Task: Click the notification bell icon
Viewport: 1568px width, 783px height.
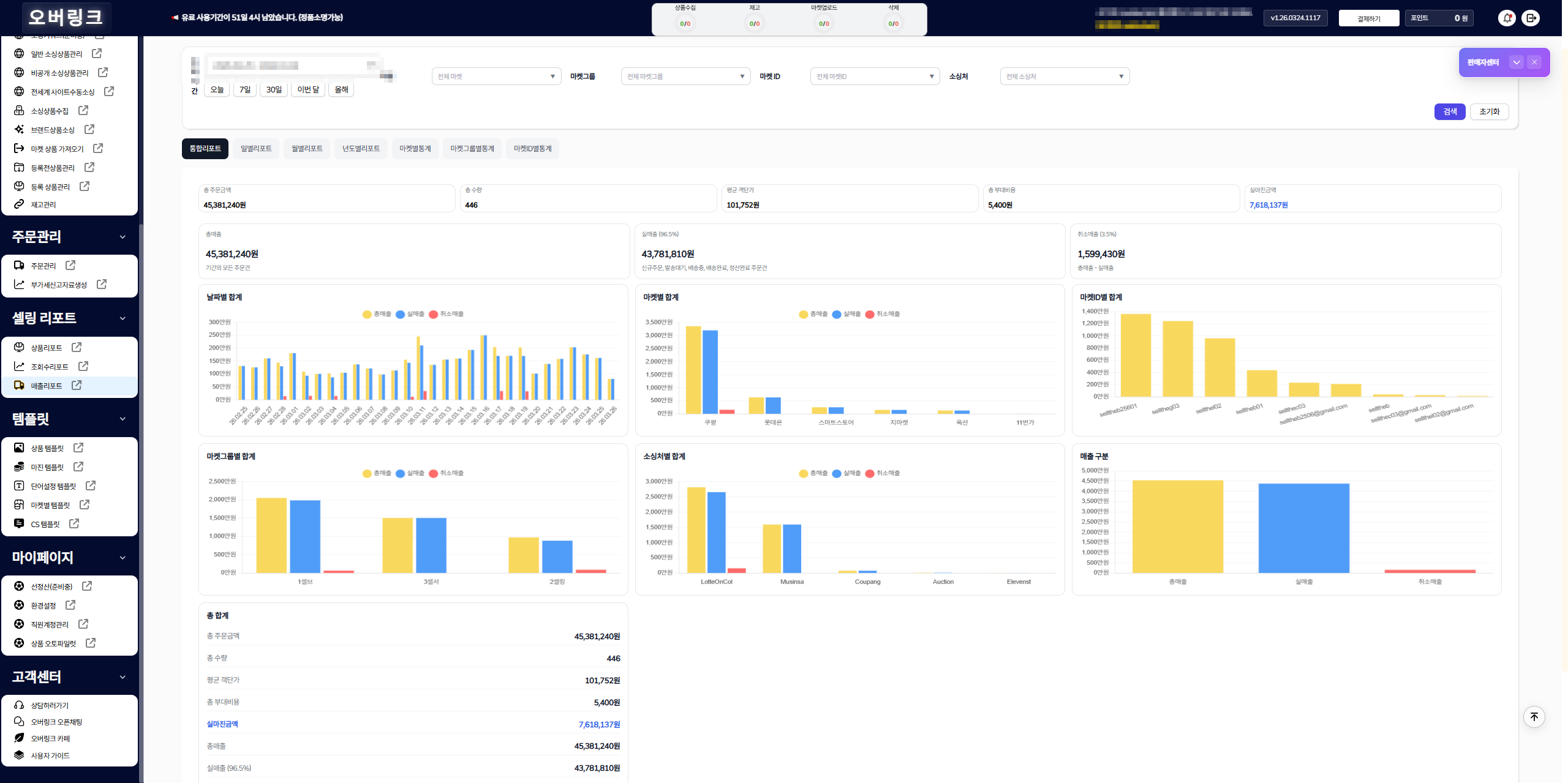Action: click(x=1507, y=18)
